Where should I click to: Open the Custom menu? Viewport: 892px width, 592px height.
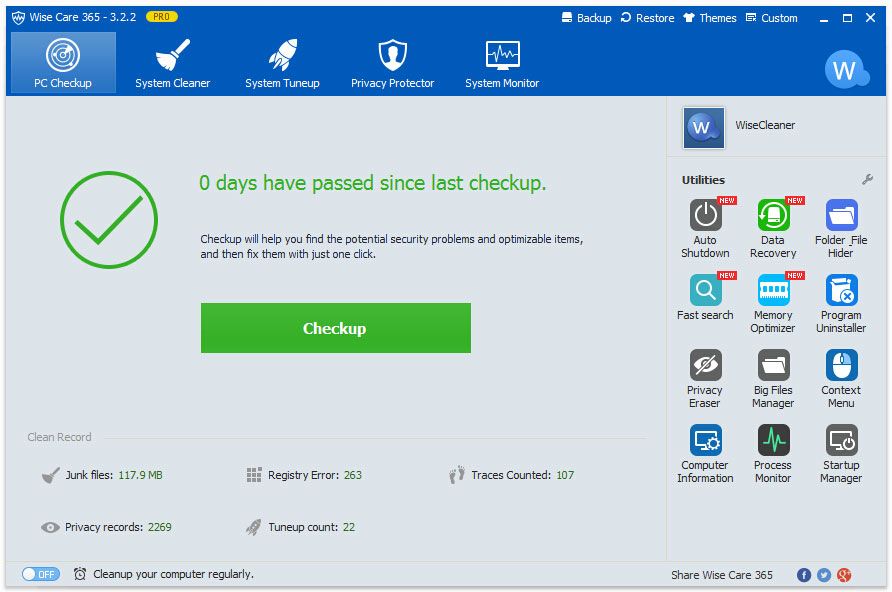pos(770,18)
